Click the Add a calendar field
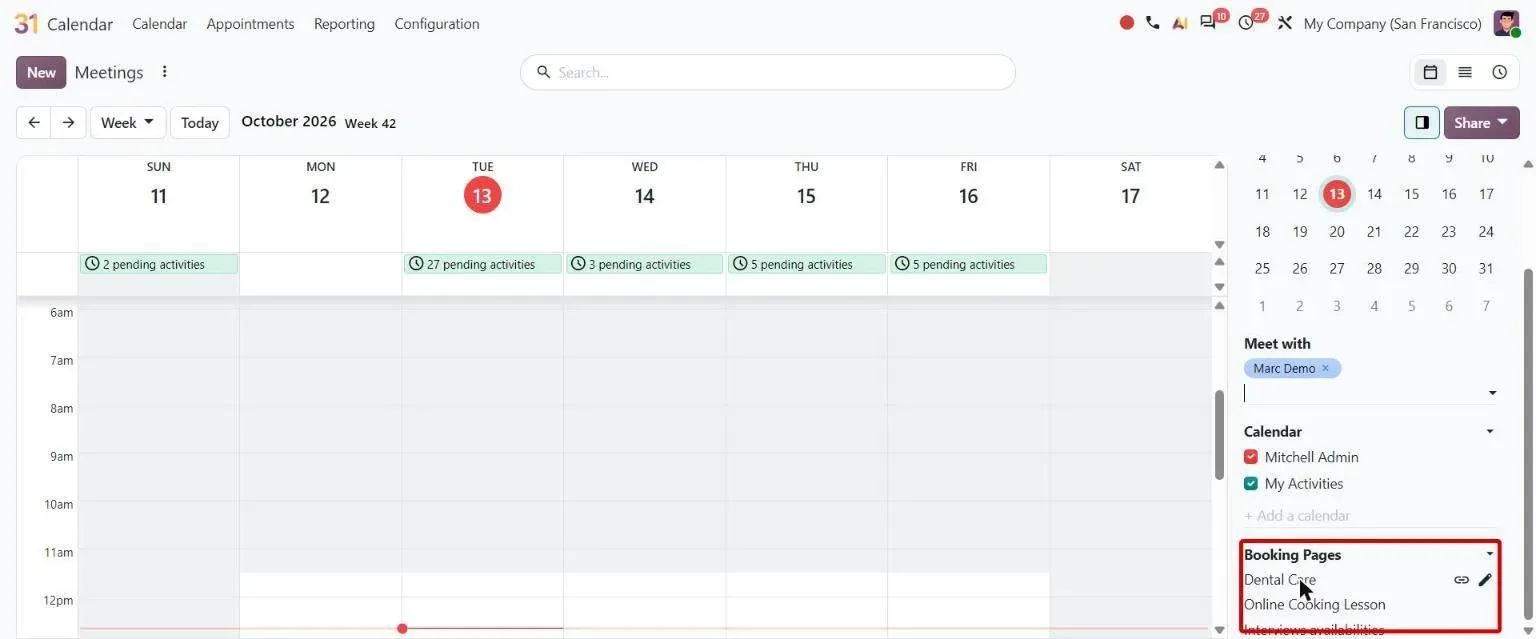The image size is (1536, 639). tap(1370, 515)
